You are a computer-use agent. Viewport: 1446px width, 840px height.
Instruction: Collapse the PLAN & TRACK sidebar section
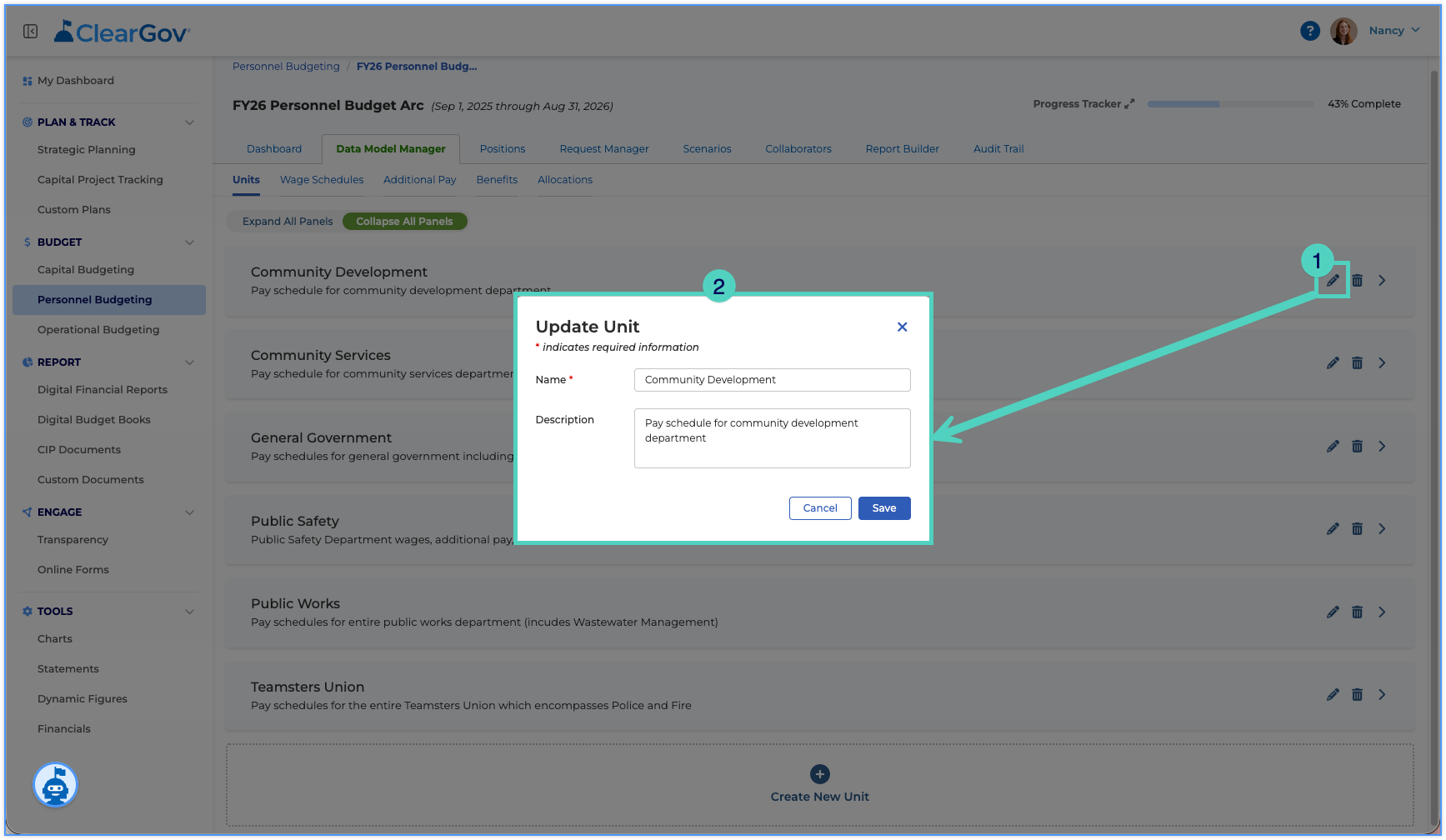(189, 122)
